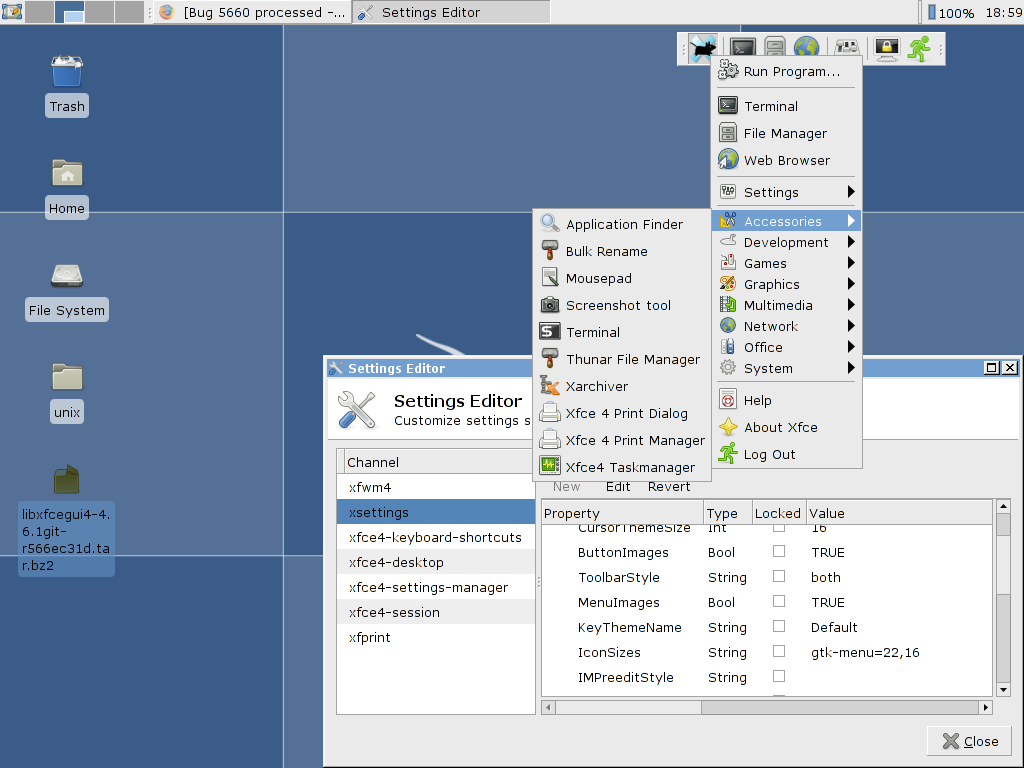Enable the Locked checkbox for IconSizes

[779, 652]
